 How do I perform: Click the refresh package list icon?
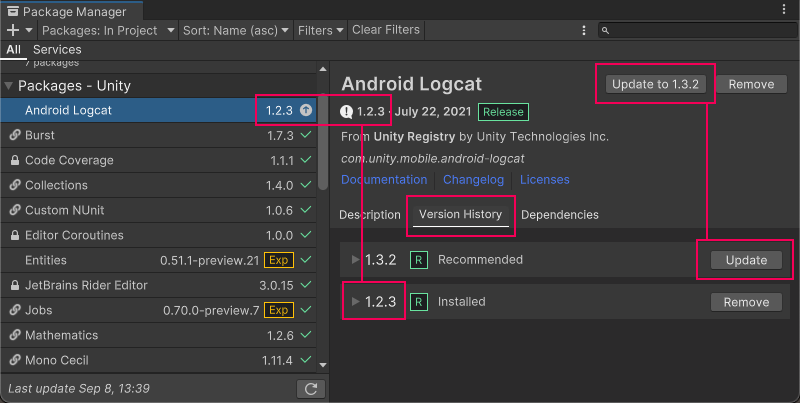click(x=311, y=388)
